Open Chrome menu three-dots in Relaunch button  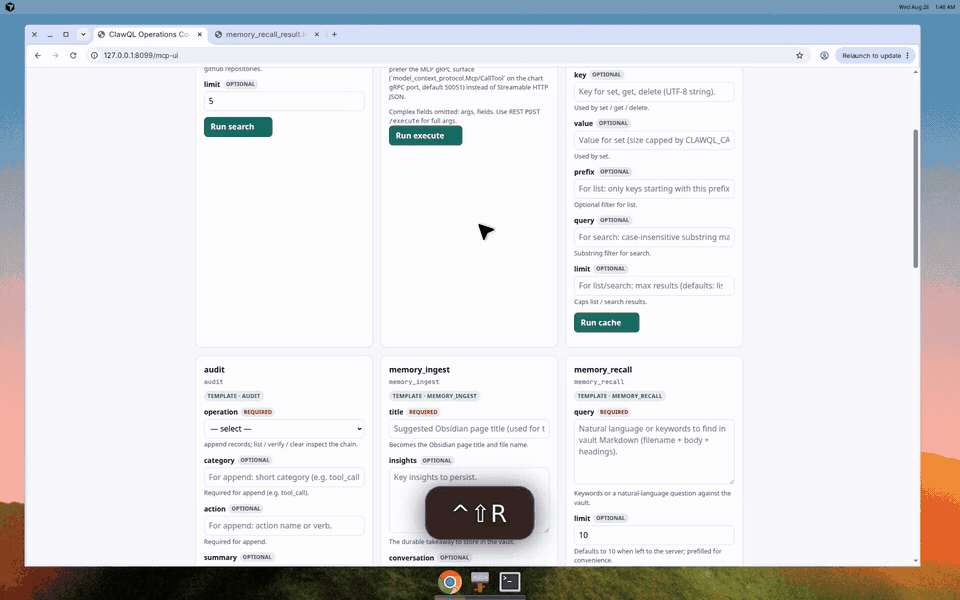[x=908, y=55]
